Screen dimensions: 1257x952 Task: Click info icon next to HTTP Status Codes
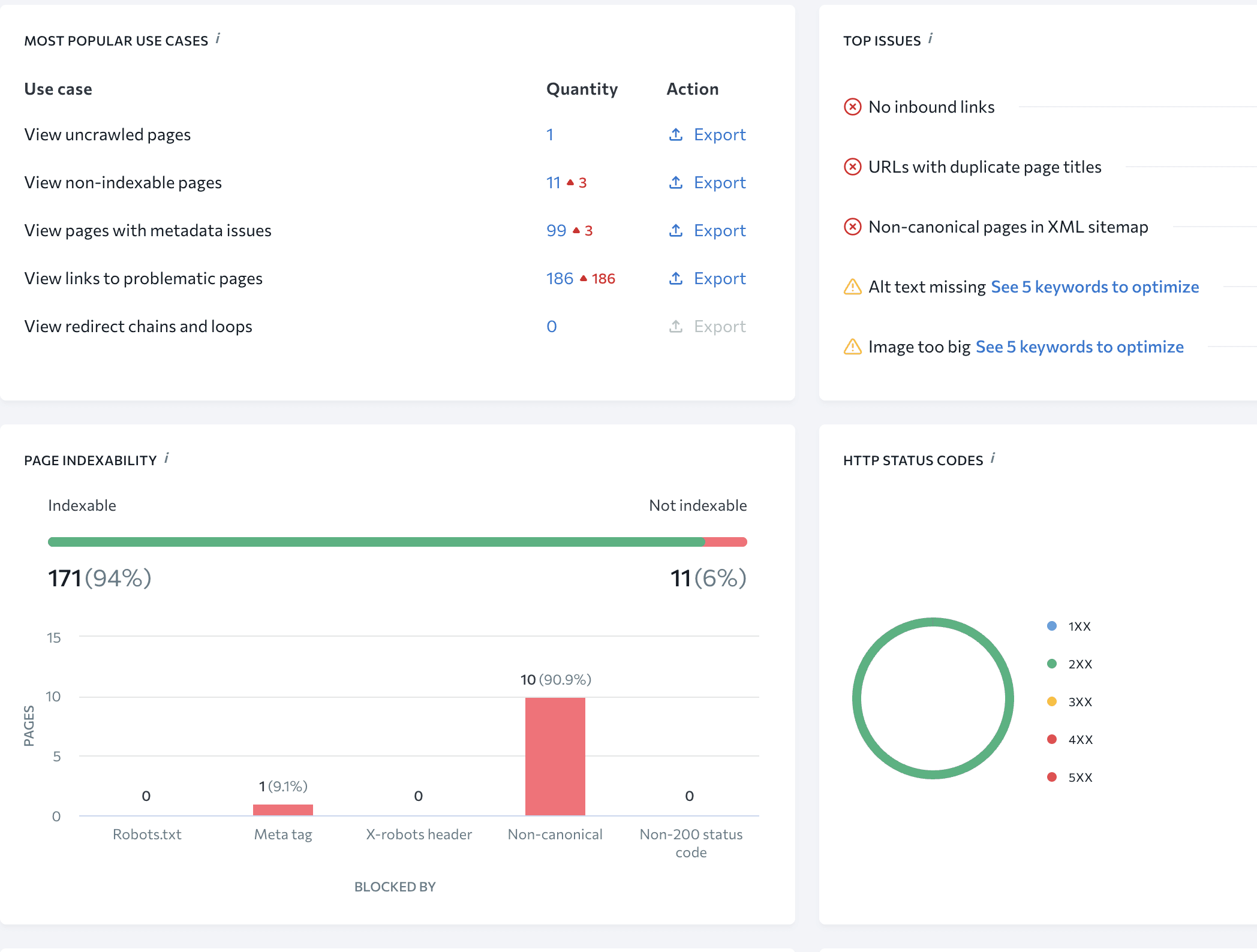point(993,459)
